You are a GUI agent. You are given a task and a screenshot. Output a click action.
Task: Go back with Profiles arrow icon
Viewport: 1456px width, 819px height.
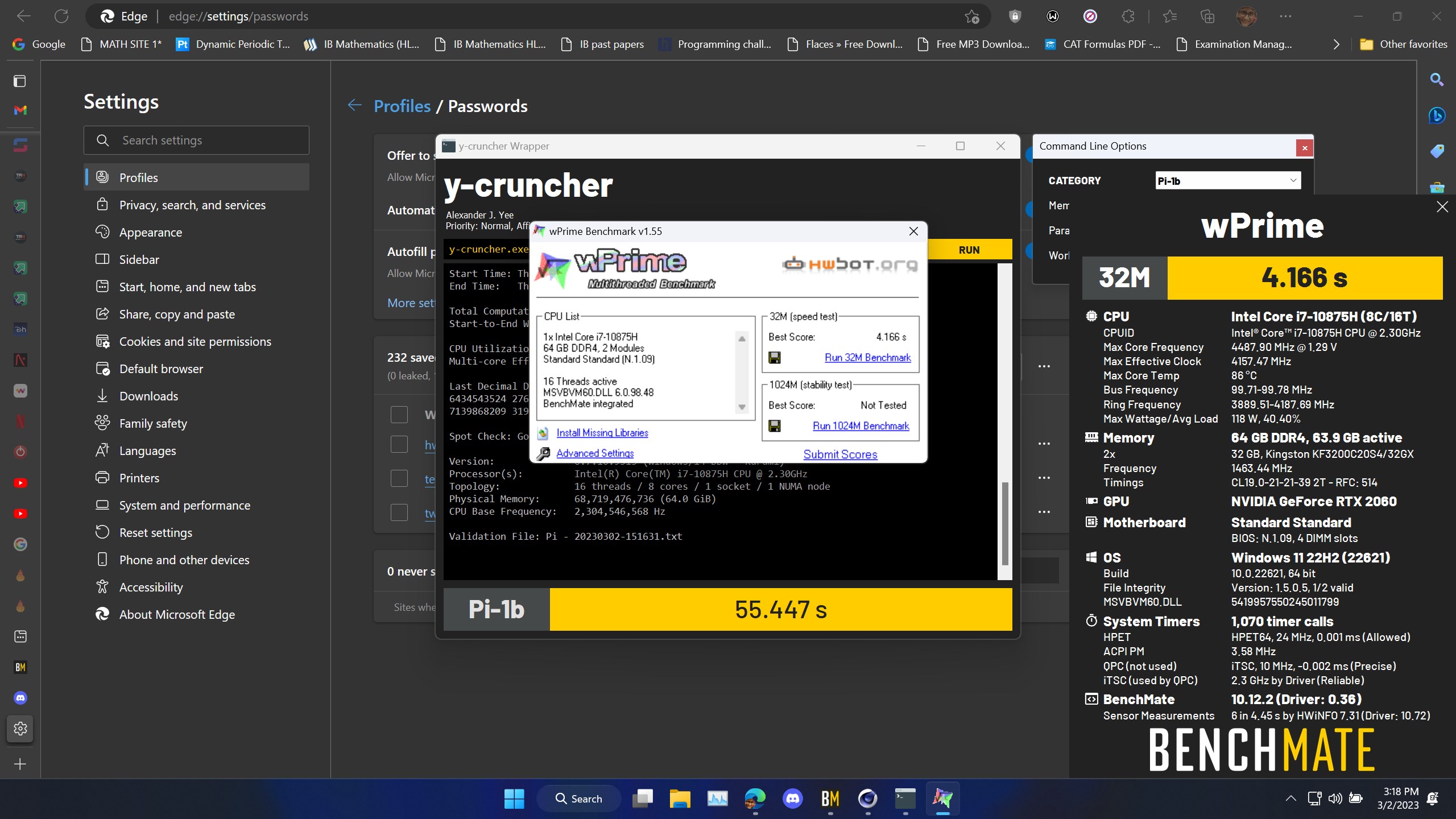pos(355,105)
